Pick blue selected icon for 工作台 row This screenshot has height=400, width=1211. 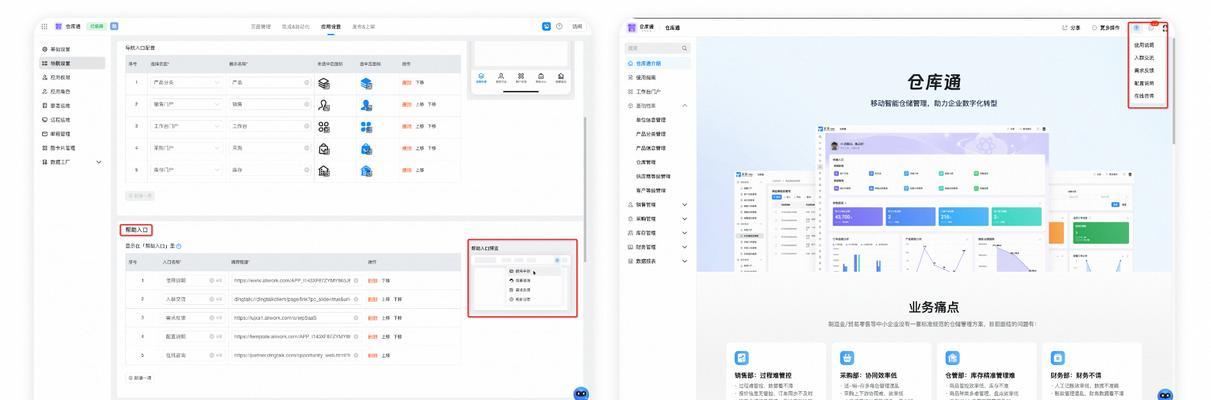(367, 126)
